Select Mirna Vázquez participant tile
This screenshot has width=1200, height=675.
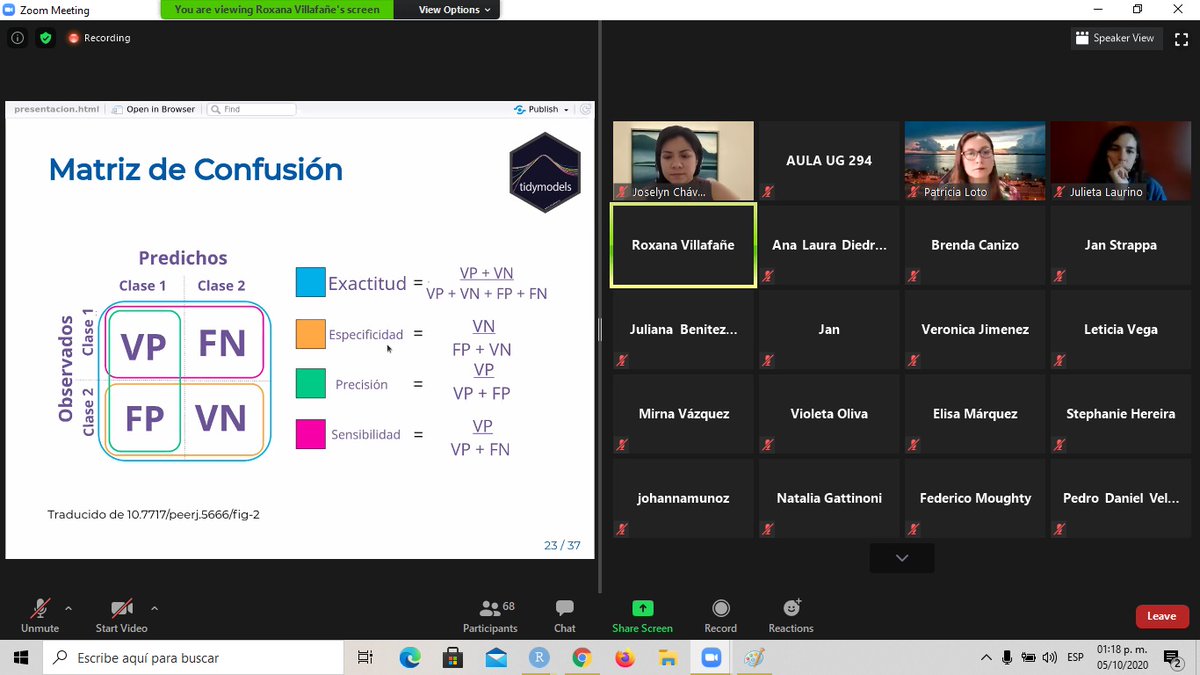(683, 414)
